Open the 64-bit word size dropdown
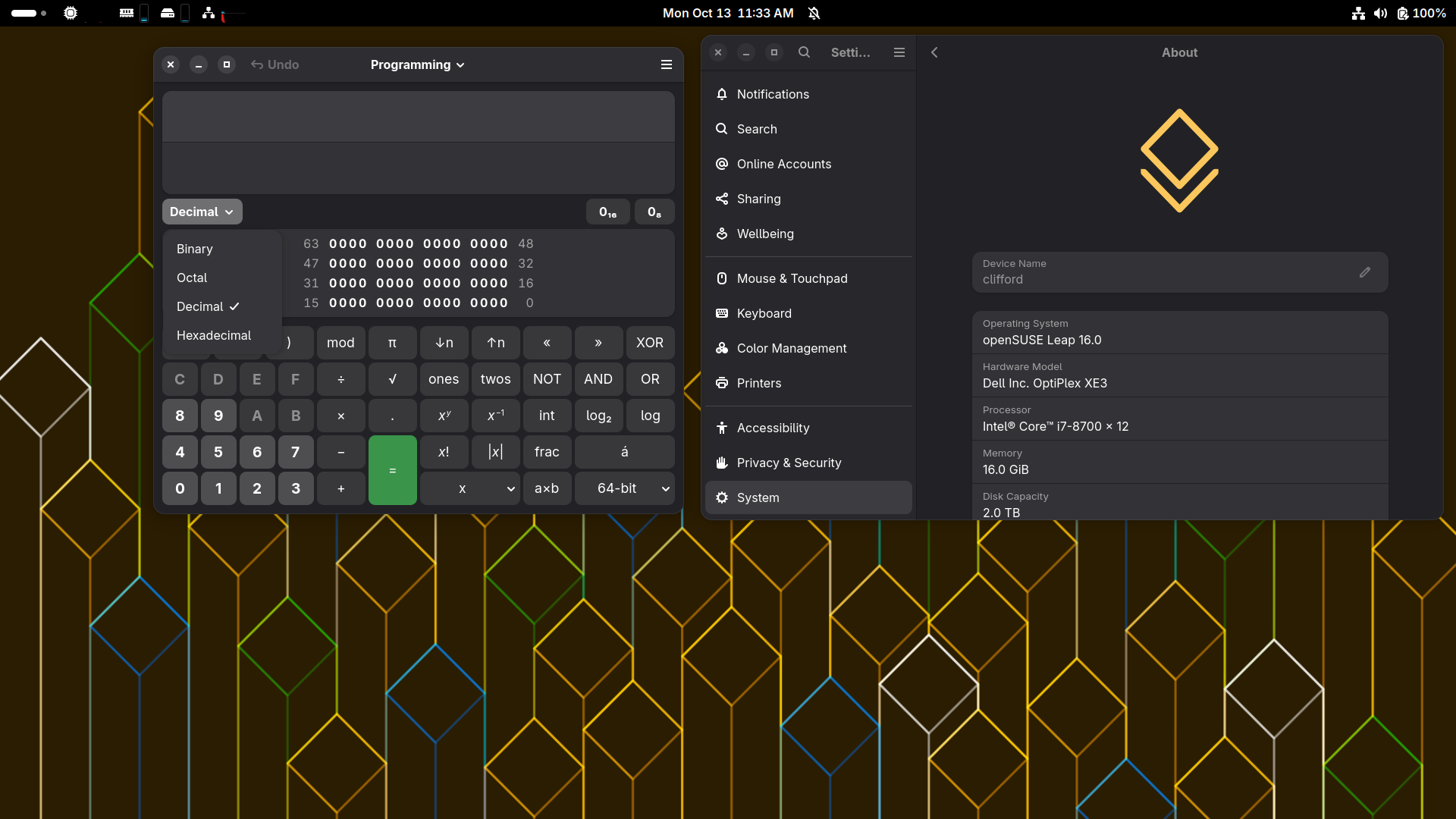This screenshot has width=1456, height=819. click(624, 488)
